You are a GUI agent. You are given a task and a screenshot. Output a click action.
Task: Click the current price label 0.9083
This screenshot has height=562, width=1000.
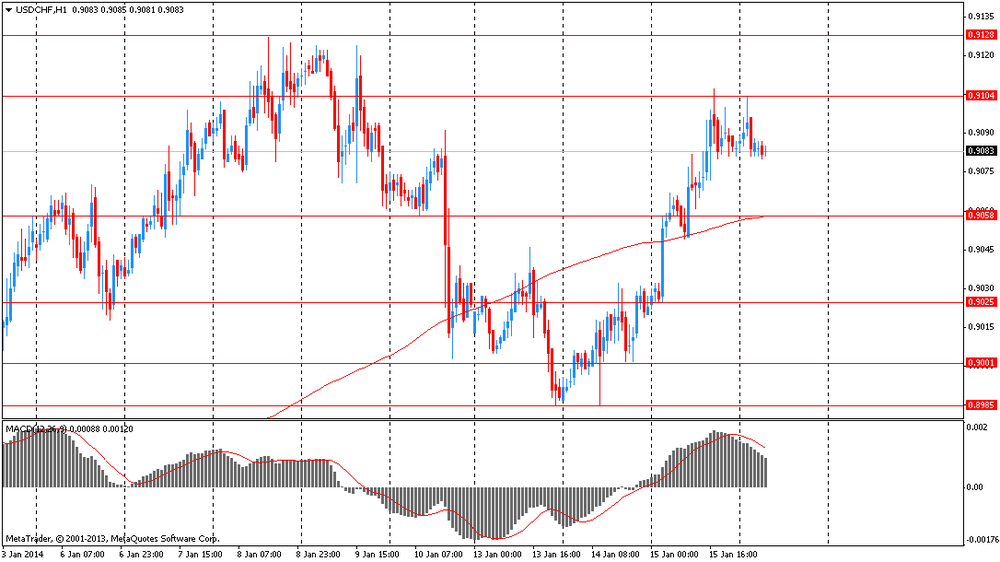click(980, 151)
